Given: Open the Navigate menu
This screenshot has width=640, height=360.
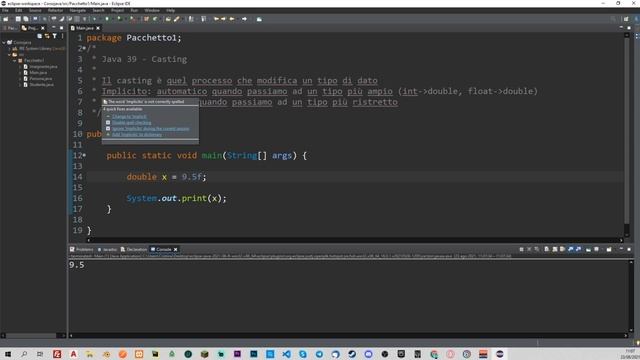Looking at the screenshot, I should pos(78,10).
